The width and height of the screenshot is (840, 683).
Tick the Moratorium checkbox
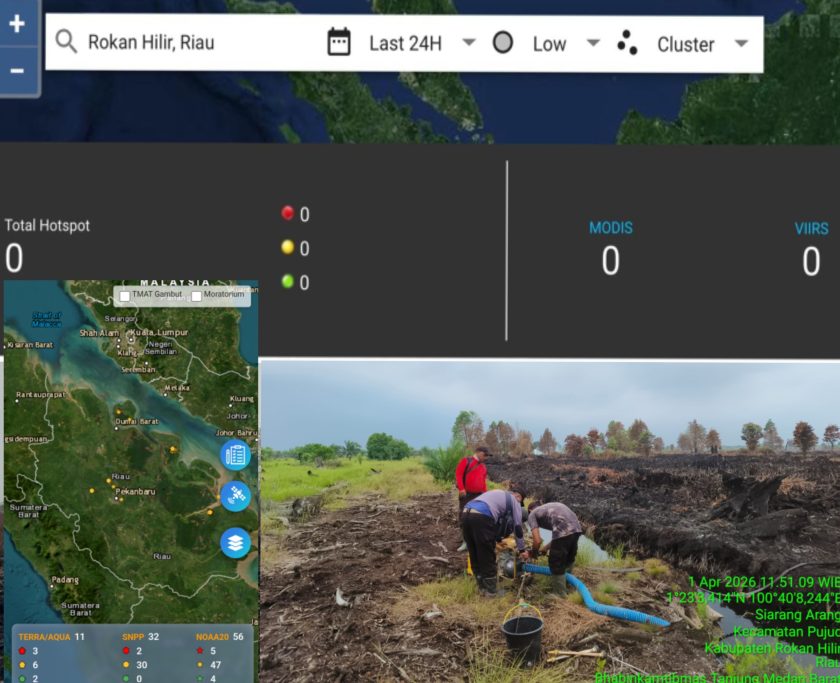point(196,296)
